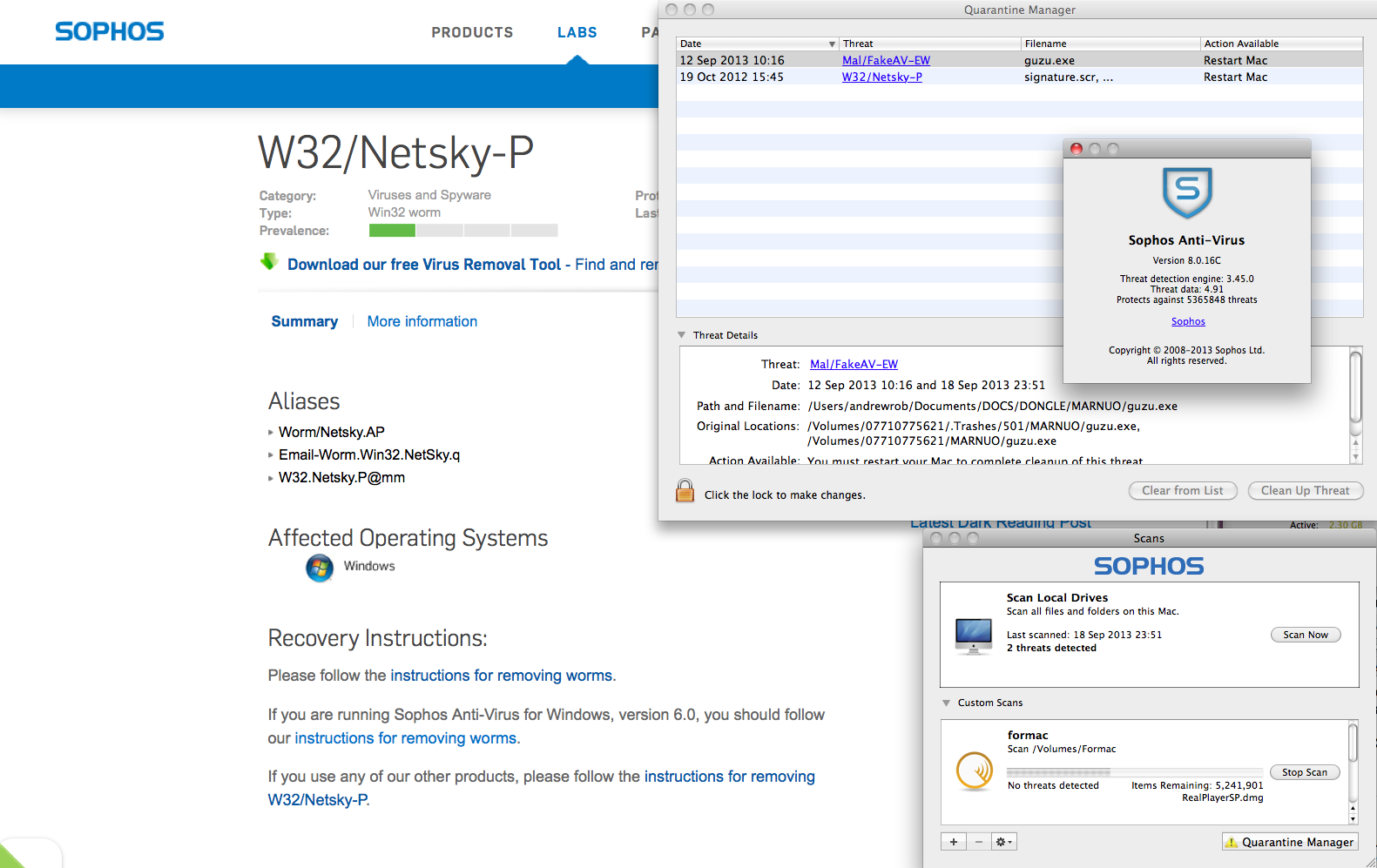1377x868 pixels.
Task: Click the spinning scan icon for formac
Action: click(x=975, y=770)
